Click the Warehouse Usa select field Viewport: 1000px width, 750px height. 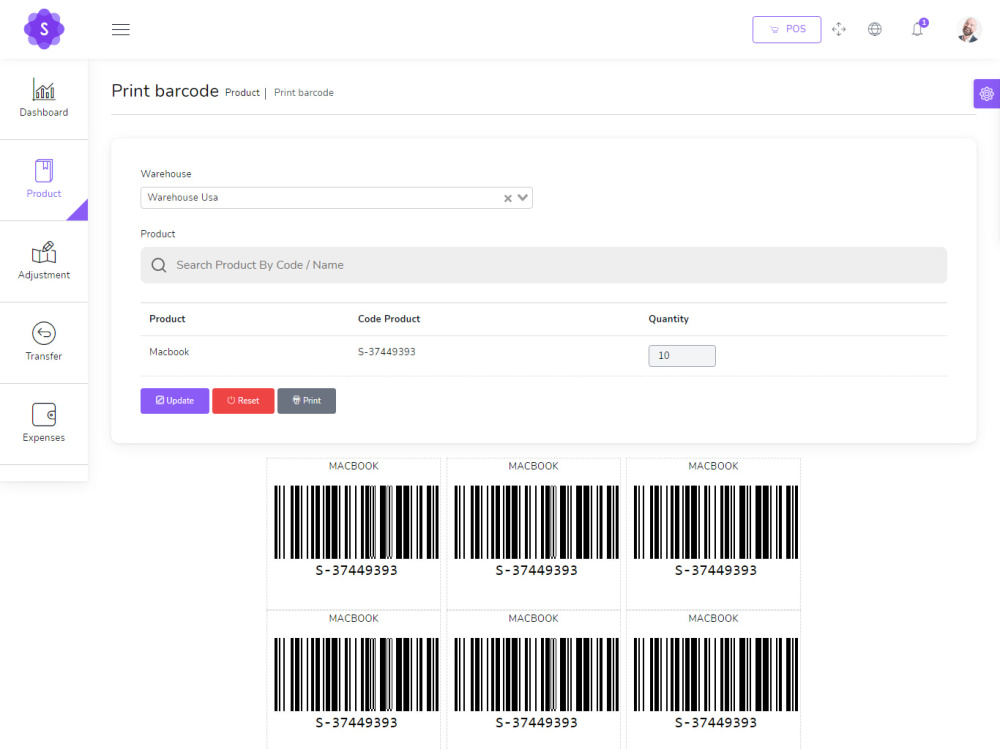[x=336, y=198]
